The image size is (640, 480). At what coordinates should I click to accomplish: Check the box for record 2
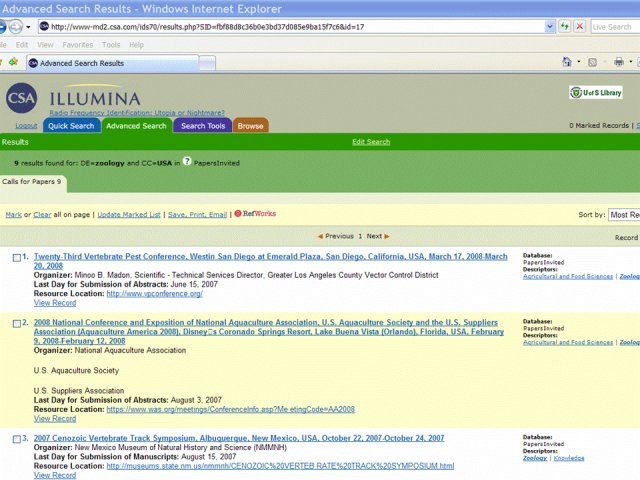(x=17, y=324)
